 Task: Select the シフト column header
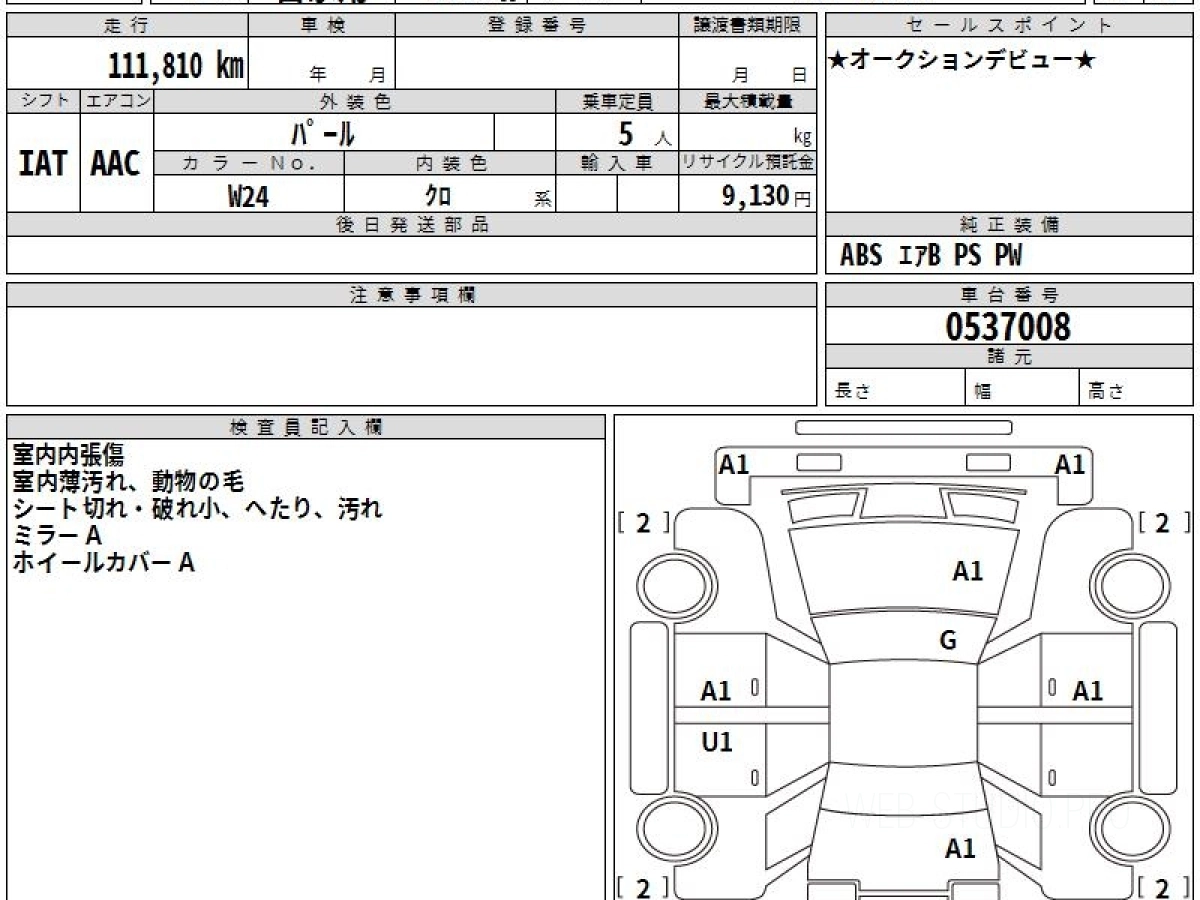tap(43, 101)
